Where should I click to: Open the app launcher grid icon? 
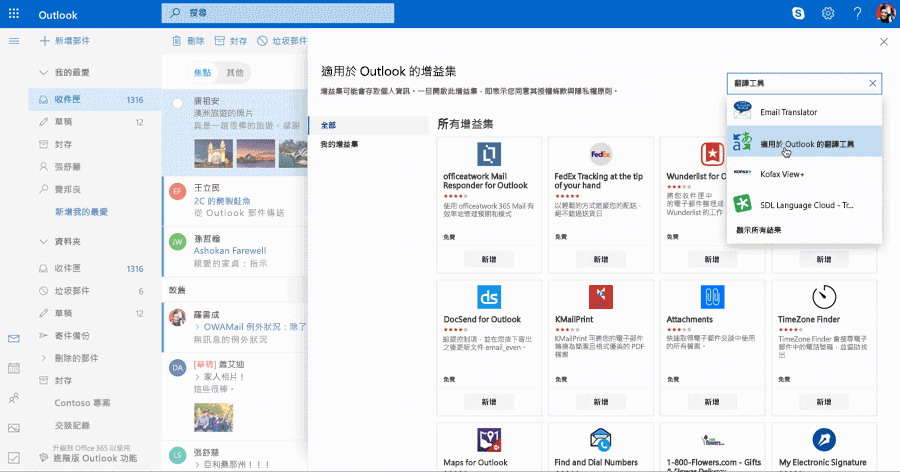click(x=14, y=14)
